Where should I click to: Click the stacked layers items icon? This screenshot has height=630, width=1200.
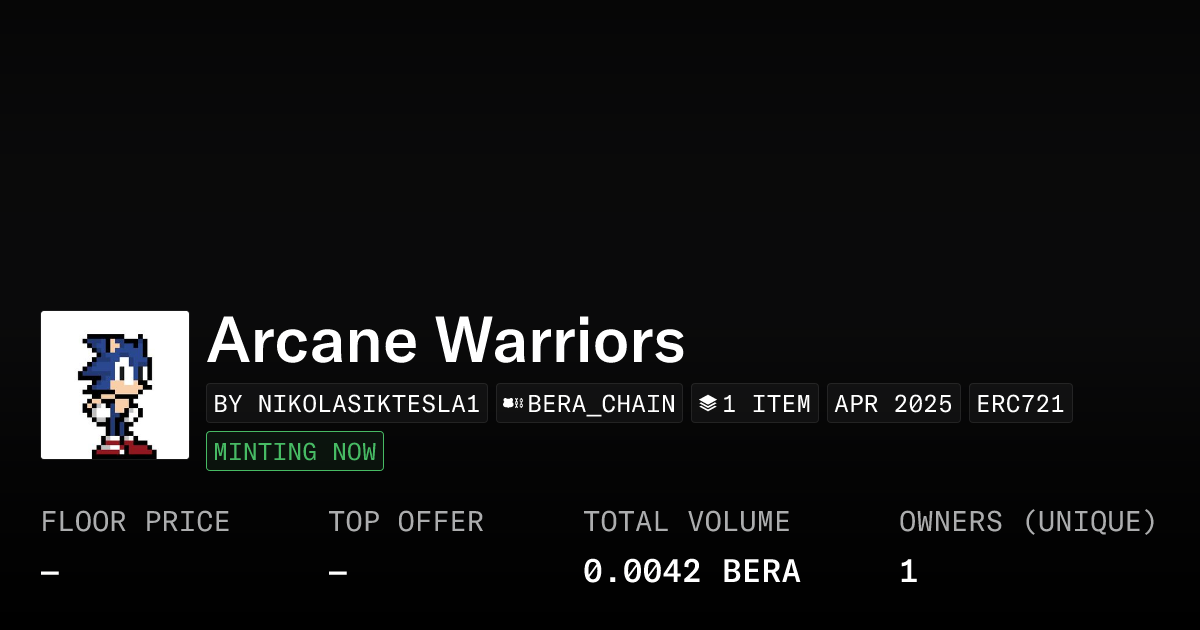(x=708, y=403)
